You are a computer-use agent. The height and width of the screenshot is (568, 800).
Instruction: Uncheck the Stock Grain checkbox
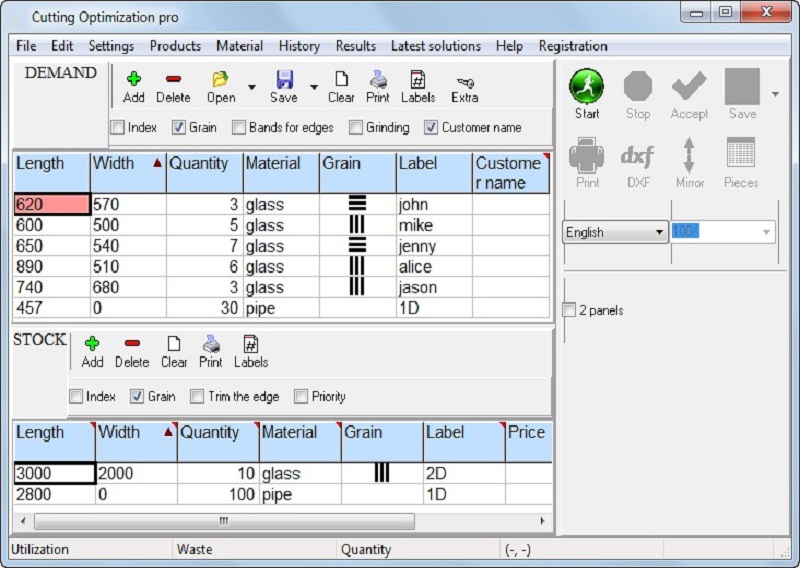click(137, 396)
